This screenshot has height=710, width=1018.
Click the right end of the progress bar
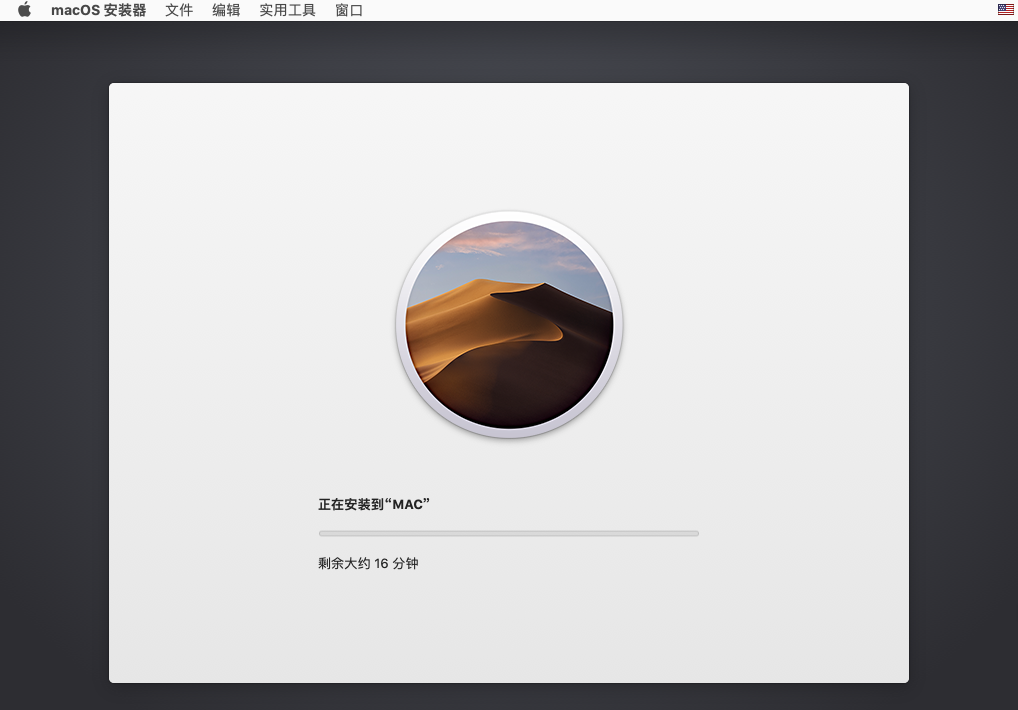695,533
